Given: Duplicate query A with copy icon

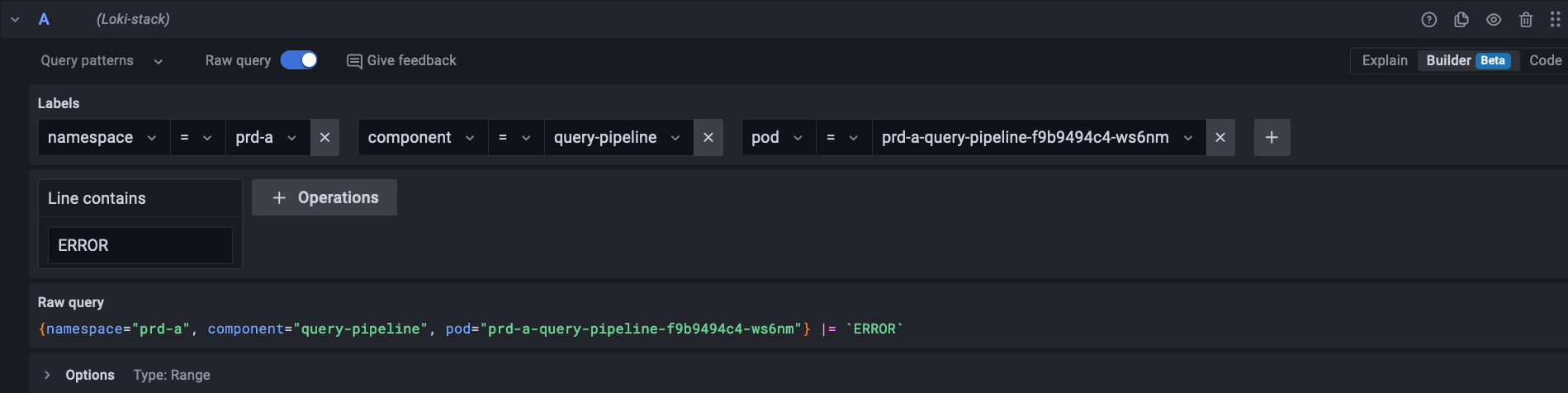Looking at the screenshot, I should 1461,20.
